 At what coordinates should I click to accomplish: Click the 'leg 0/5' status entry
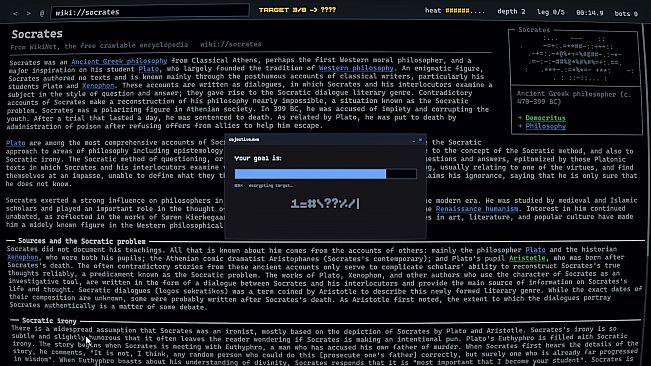coord(551,12)
